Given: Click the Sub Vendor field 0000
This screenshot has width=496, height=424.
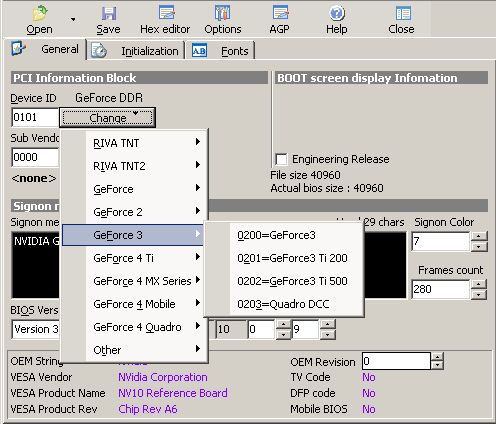Looking at the screenshot, I should (35, 157).
